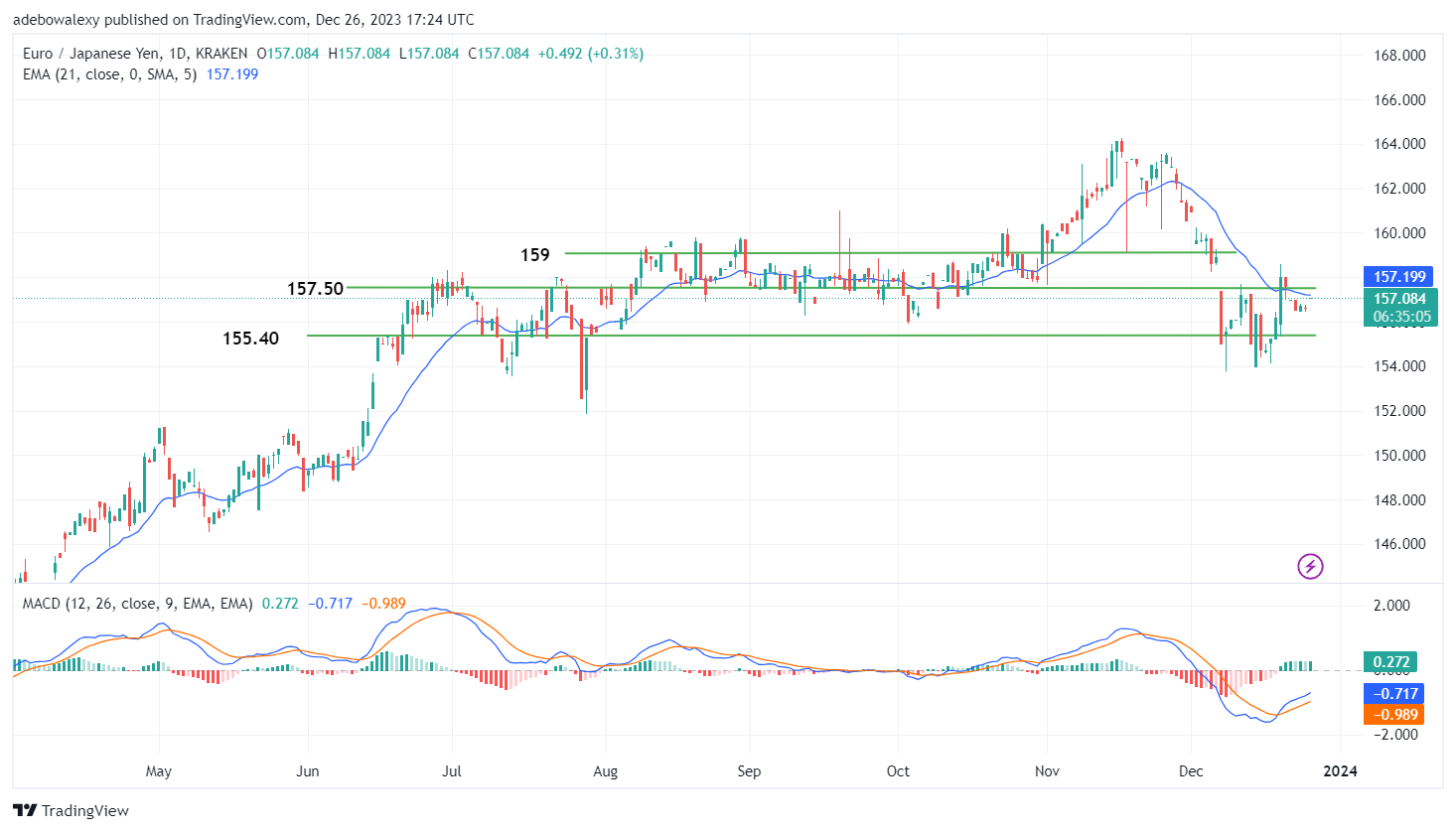Click the 148.000 price scale value

1399,500
